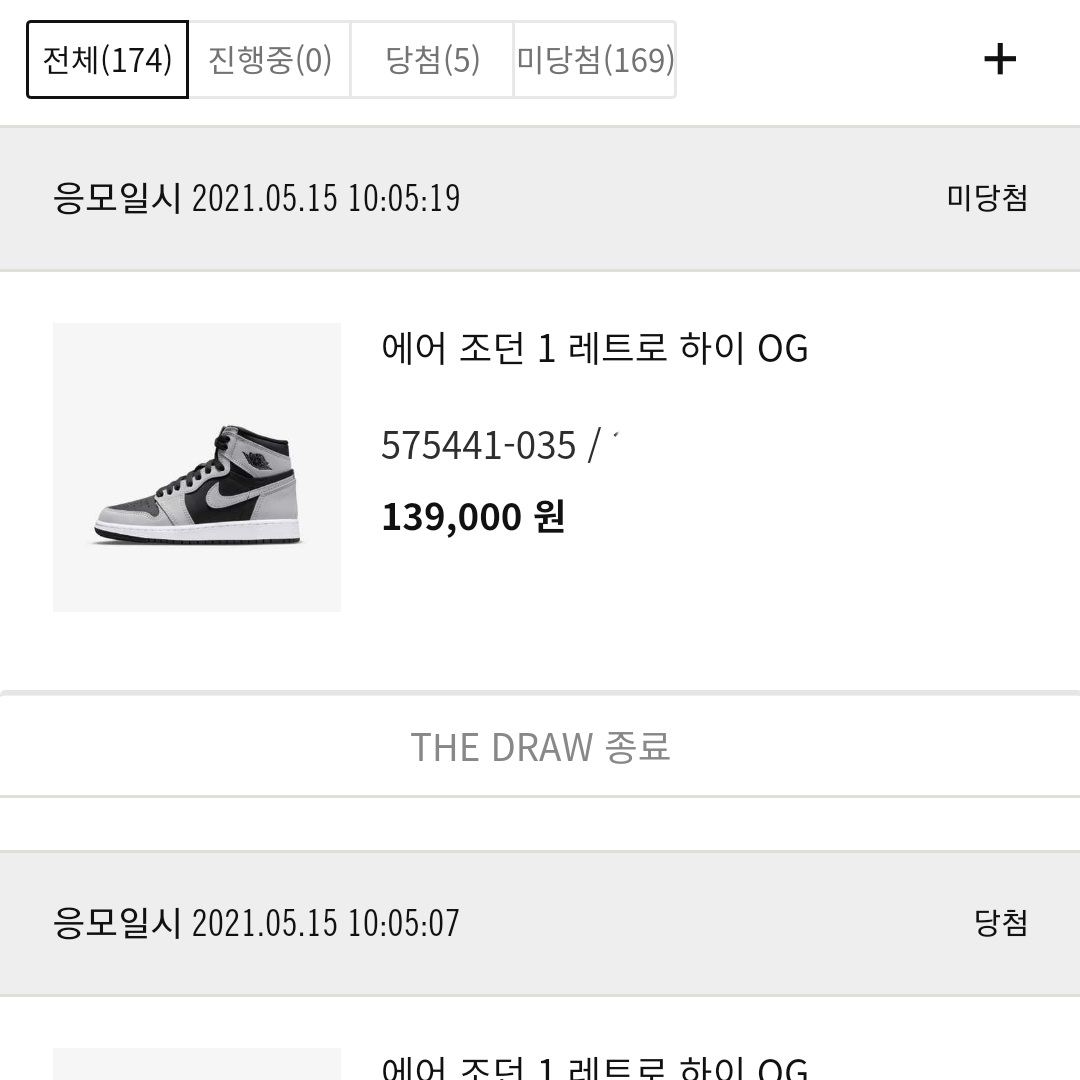Click the 10:05:19 entry timestamp
This screenshot has height=1080, width=1080.
tap(404, 198)
